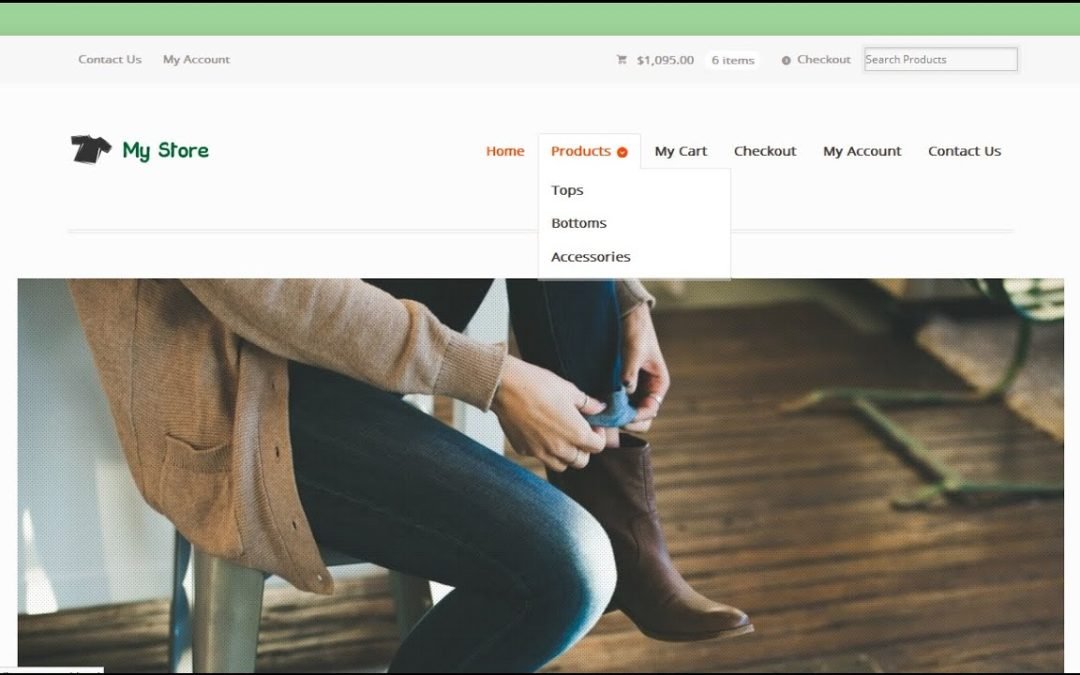Click the 6 items cart badge
1080x675 pixels.
coord(733,60)
